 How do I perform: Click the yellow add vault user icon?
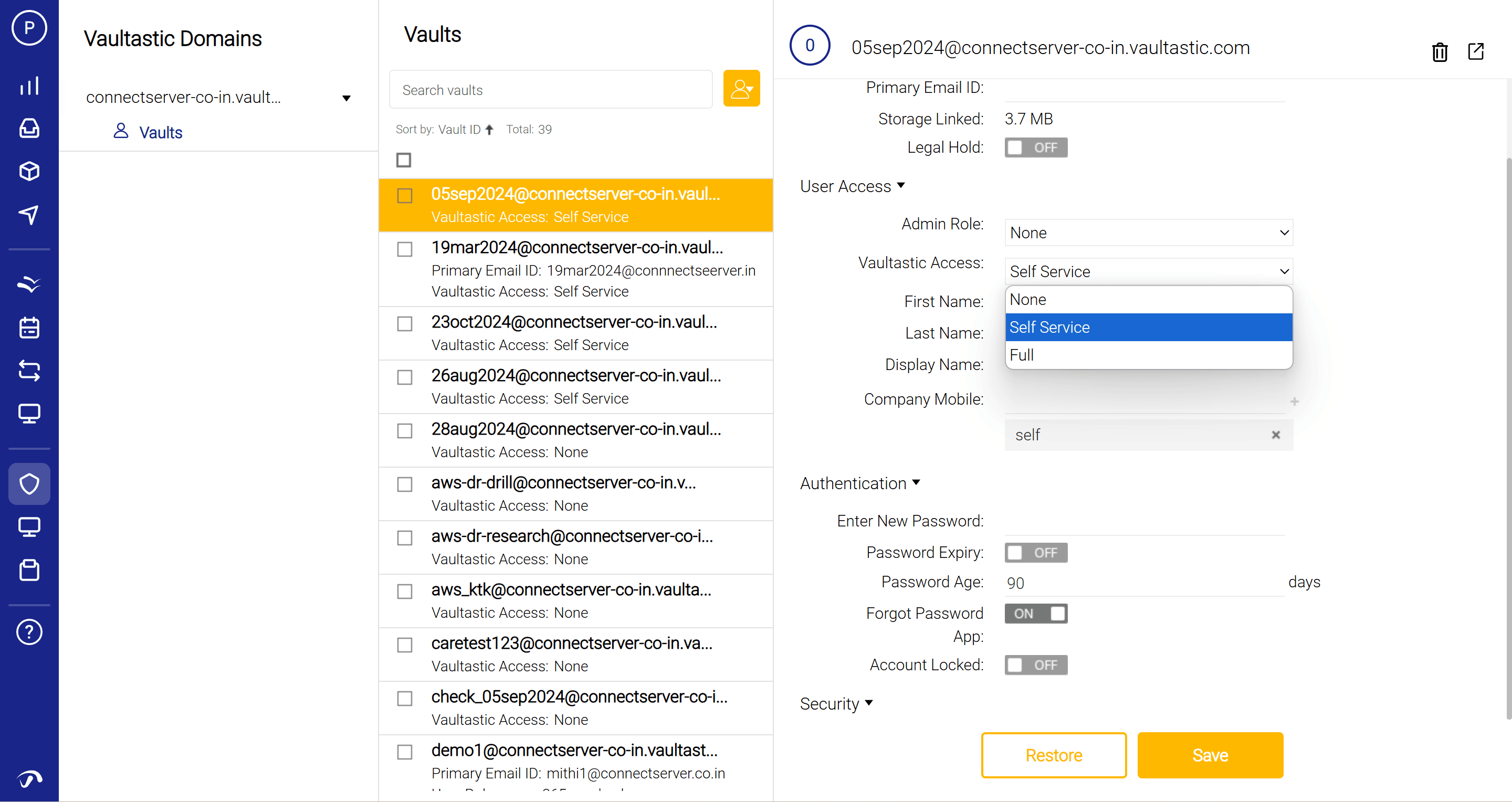tap(741, 89)
